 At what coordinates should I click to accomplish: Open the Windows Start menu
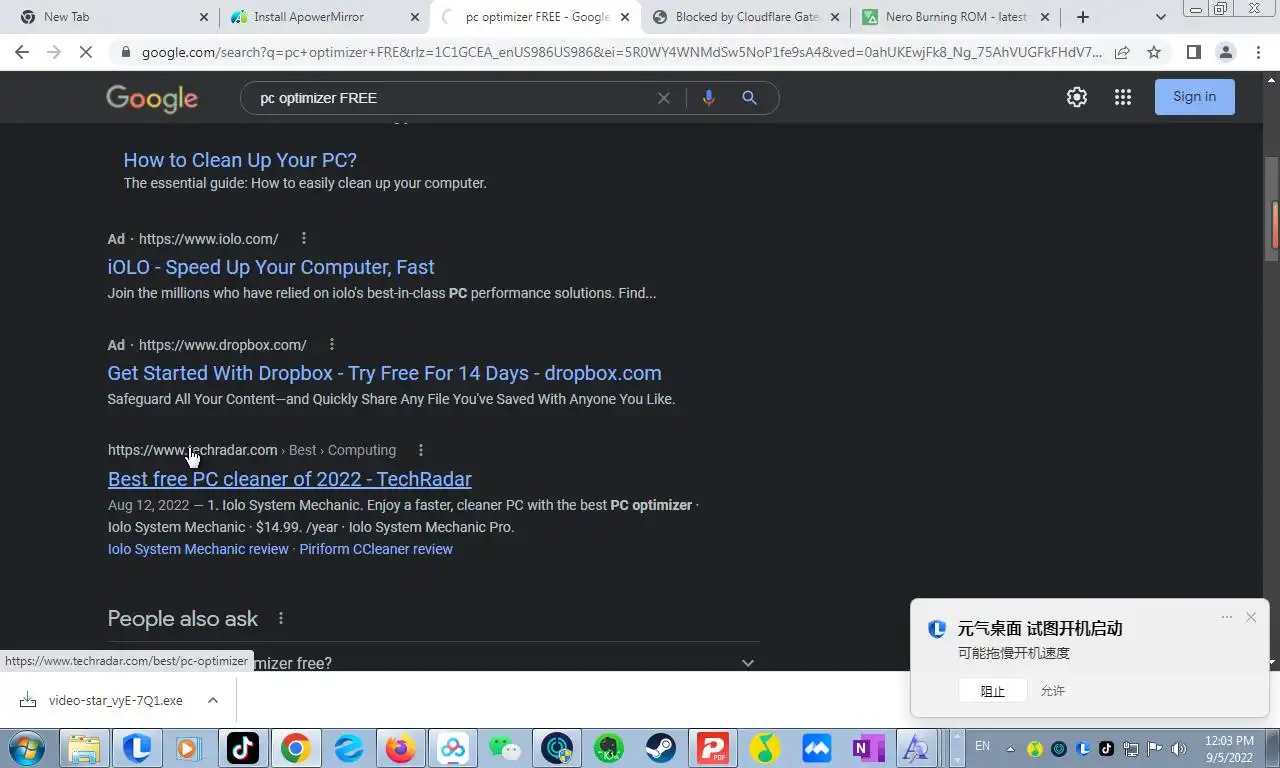point(29,748)
